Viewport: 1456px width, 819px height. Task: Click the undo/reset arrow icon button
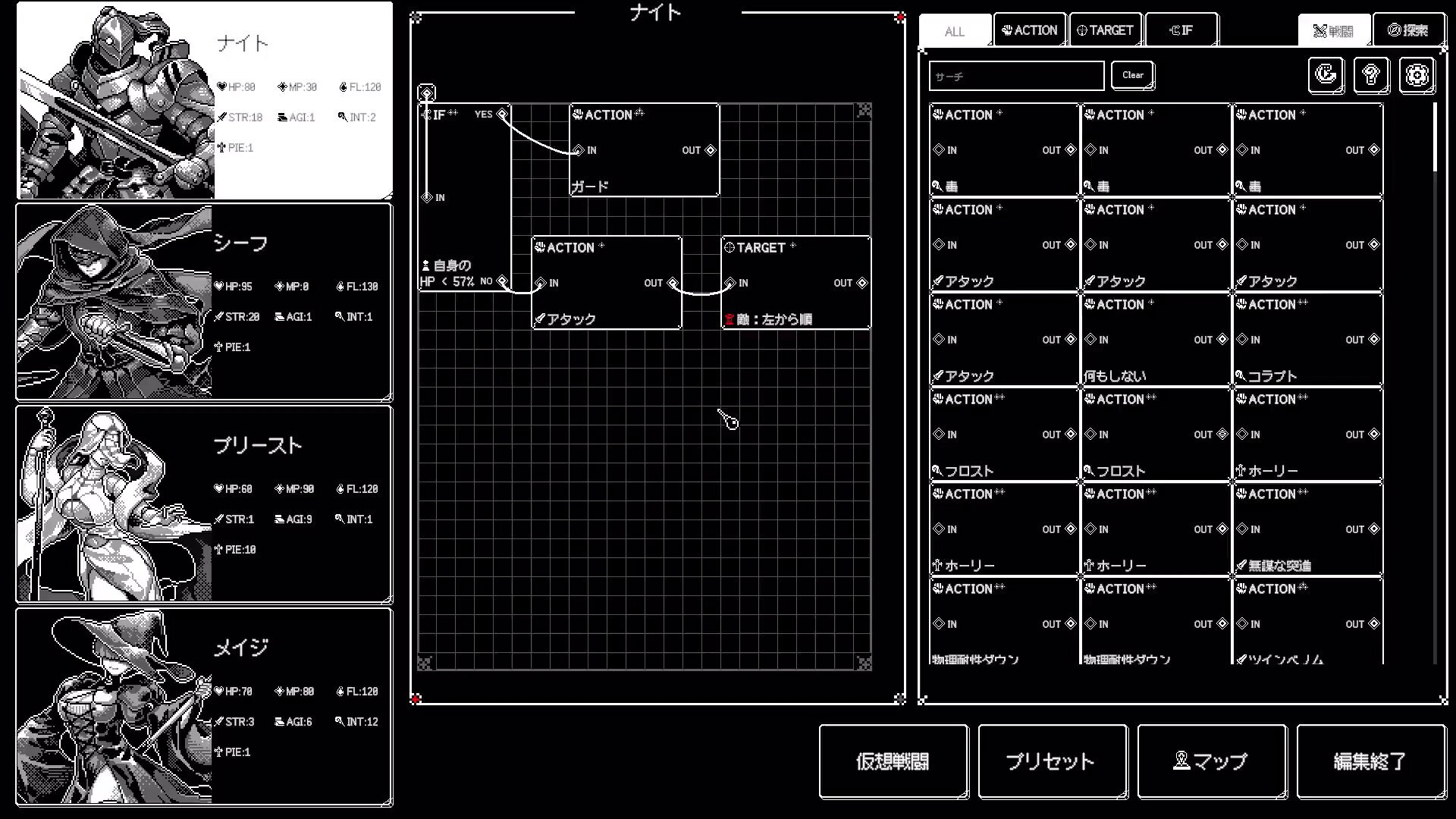tap(1326, 75)
